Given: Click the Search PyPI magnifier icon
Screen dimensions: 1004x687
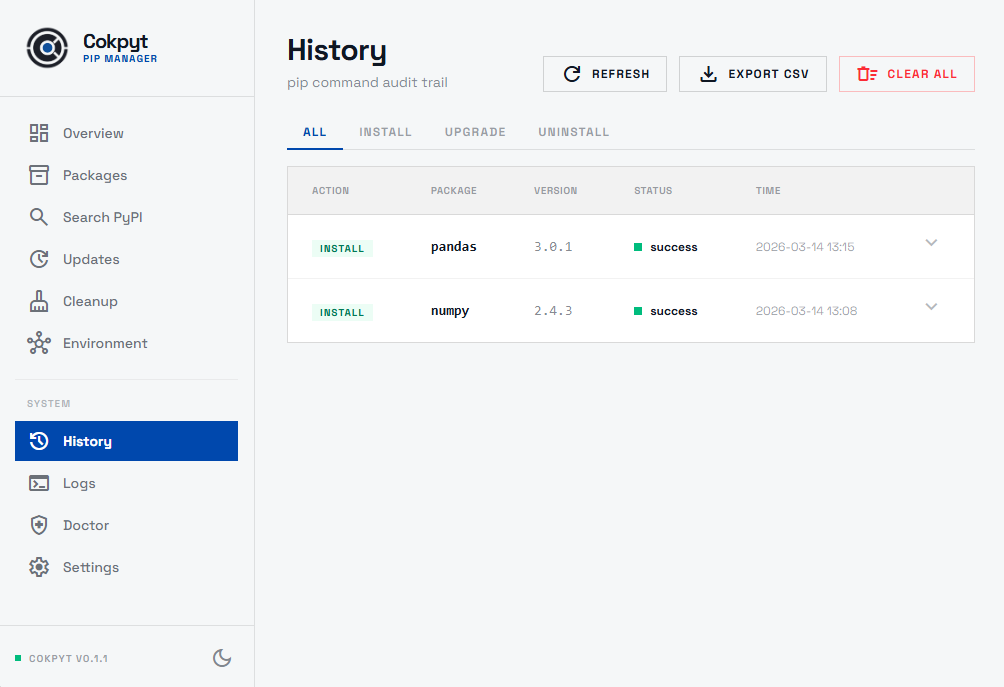Looking at the screenshot, I should (39, 216).
